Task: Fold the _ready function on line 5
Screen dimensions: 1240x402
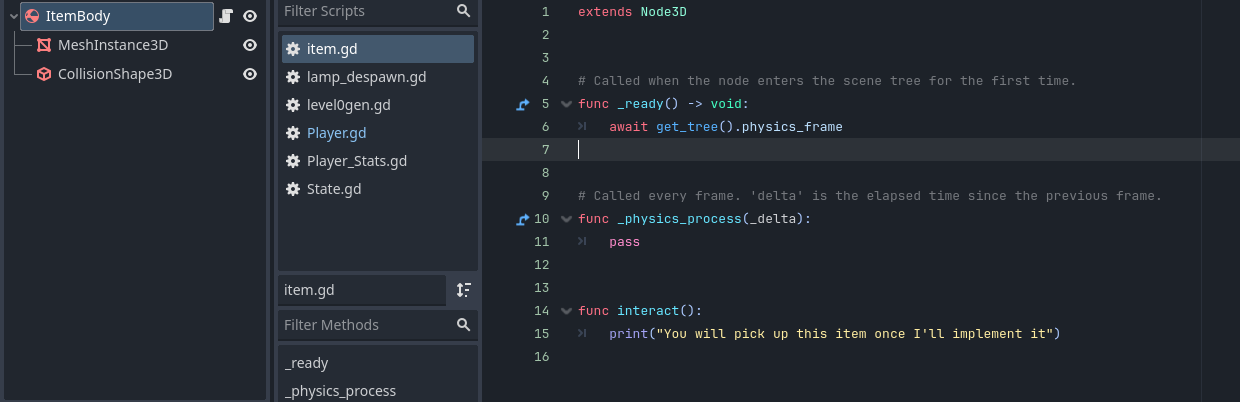Action: click(x=566, y=104)
